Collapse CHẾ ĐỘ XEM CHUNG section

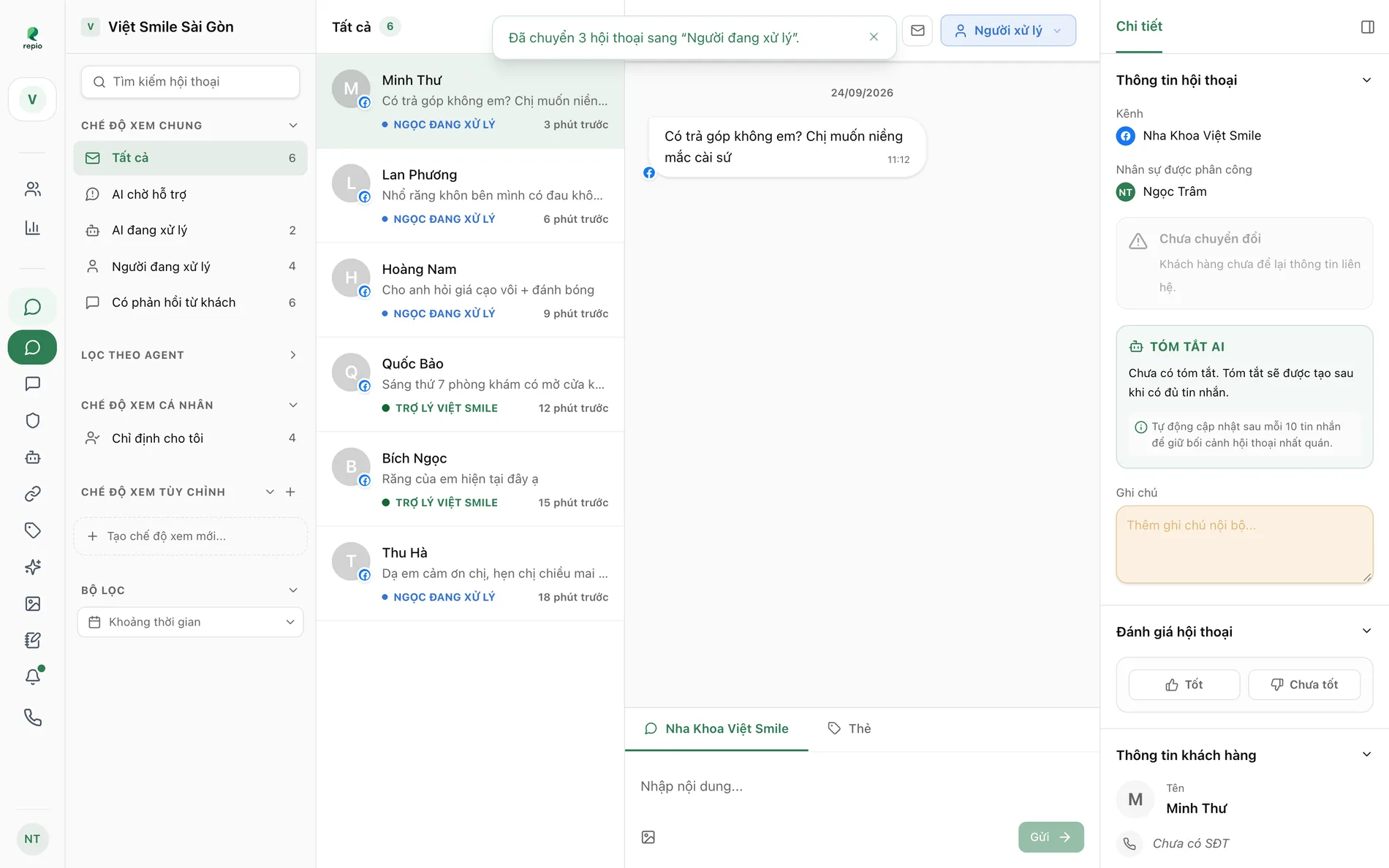pyautogui.click(x=293, y=125)
